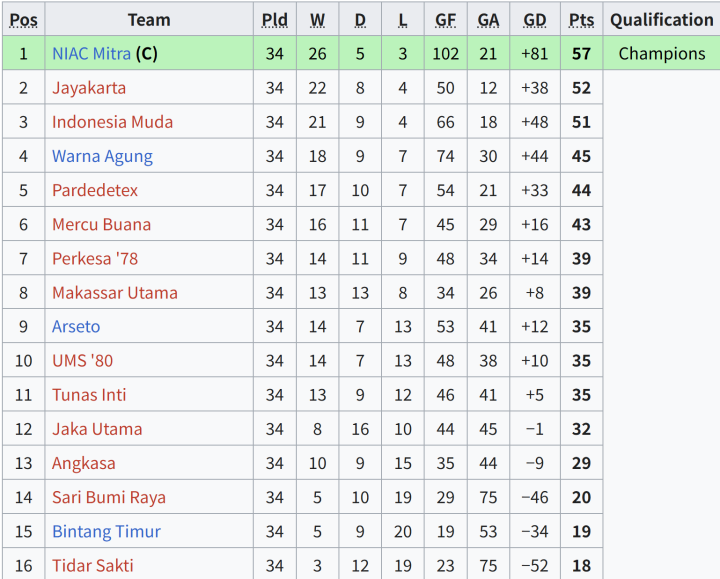Click the Pts column header abbreviation

click(581, 20)
